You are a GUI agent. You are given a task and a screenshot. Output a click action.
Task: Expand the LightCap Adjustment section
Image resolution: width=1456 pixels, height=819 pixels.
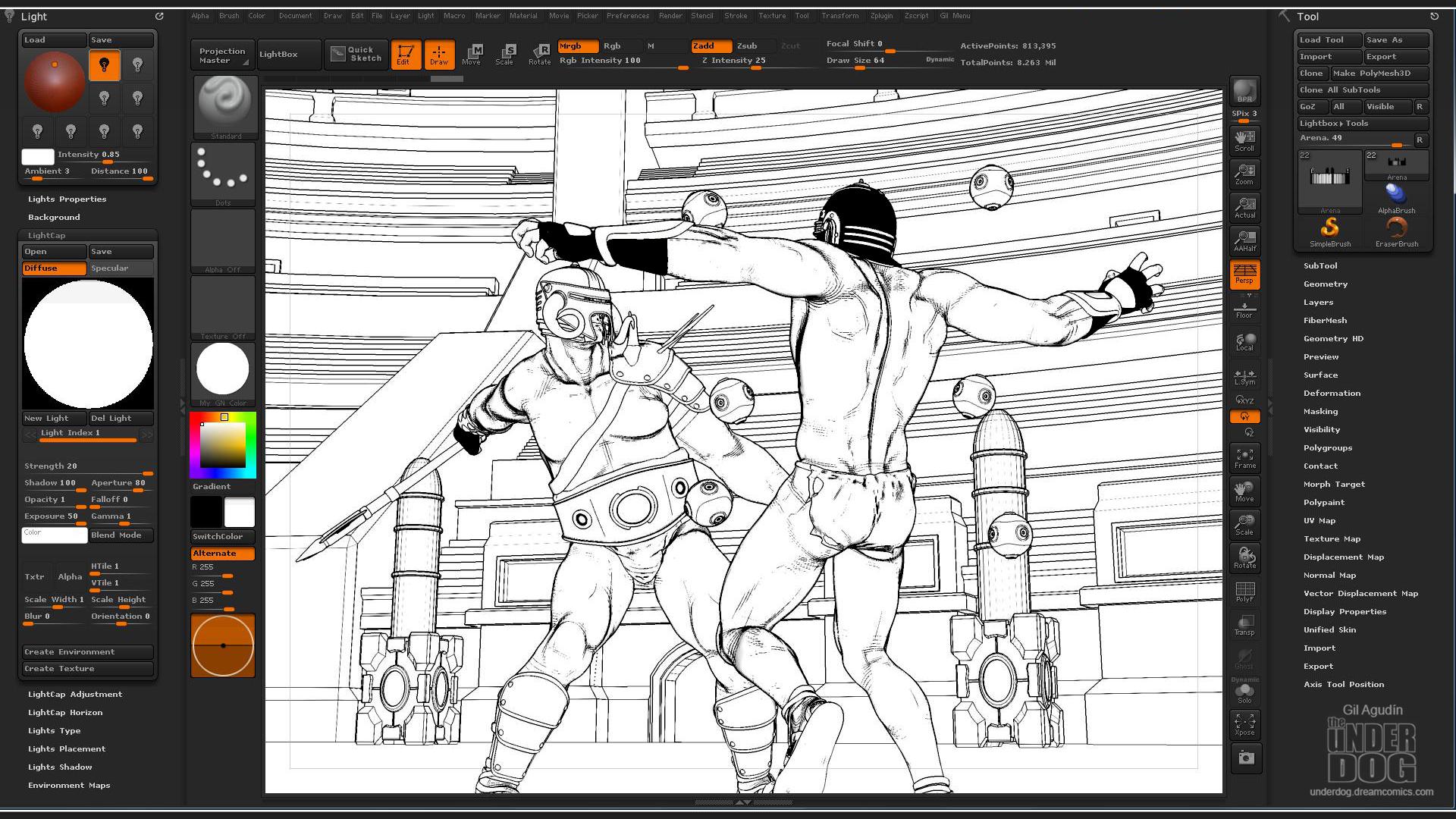pos(75,695)
